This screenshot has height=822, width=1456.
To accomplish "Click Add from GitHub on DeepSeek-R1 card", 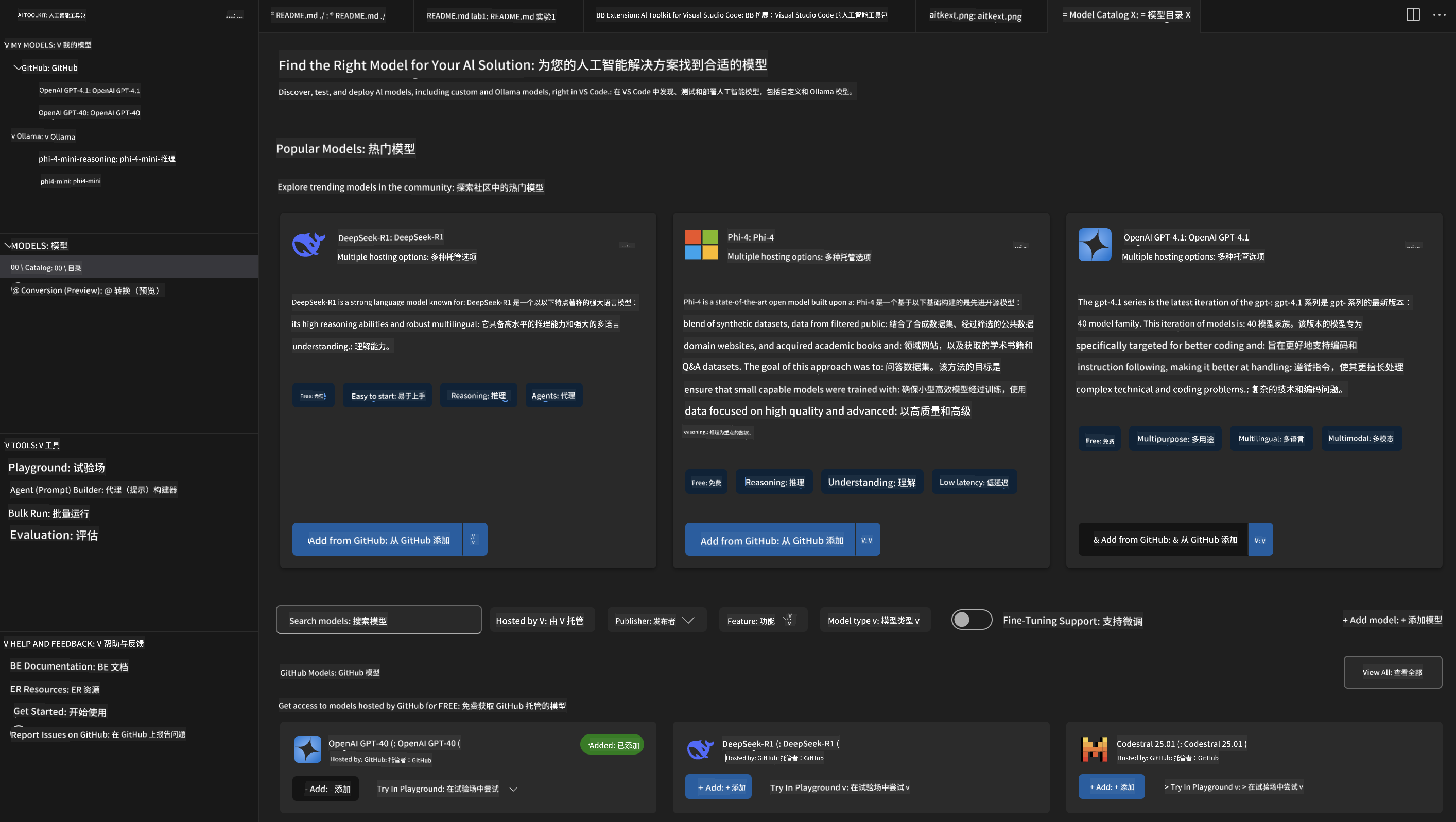I will (377, 539).
